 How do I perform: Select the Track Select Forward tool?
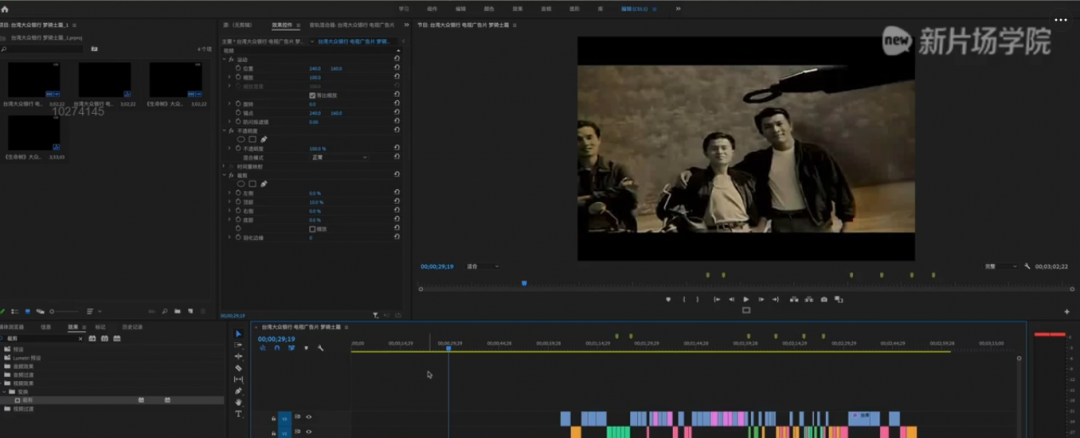coord(238,345)
